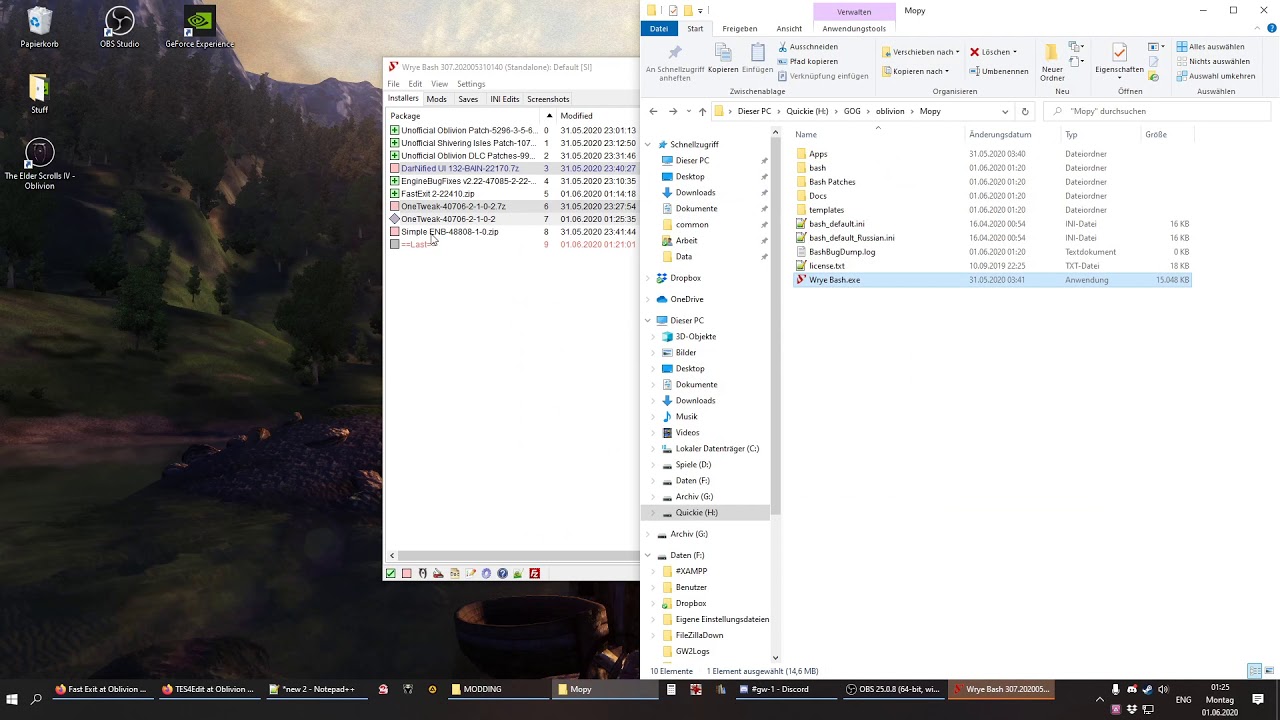Switch to Saves tab in Wrye Bash
The image size is (1280, 720).
[468, 99]
